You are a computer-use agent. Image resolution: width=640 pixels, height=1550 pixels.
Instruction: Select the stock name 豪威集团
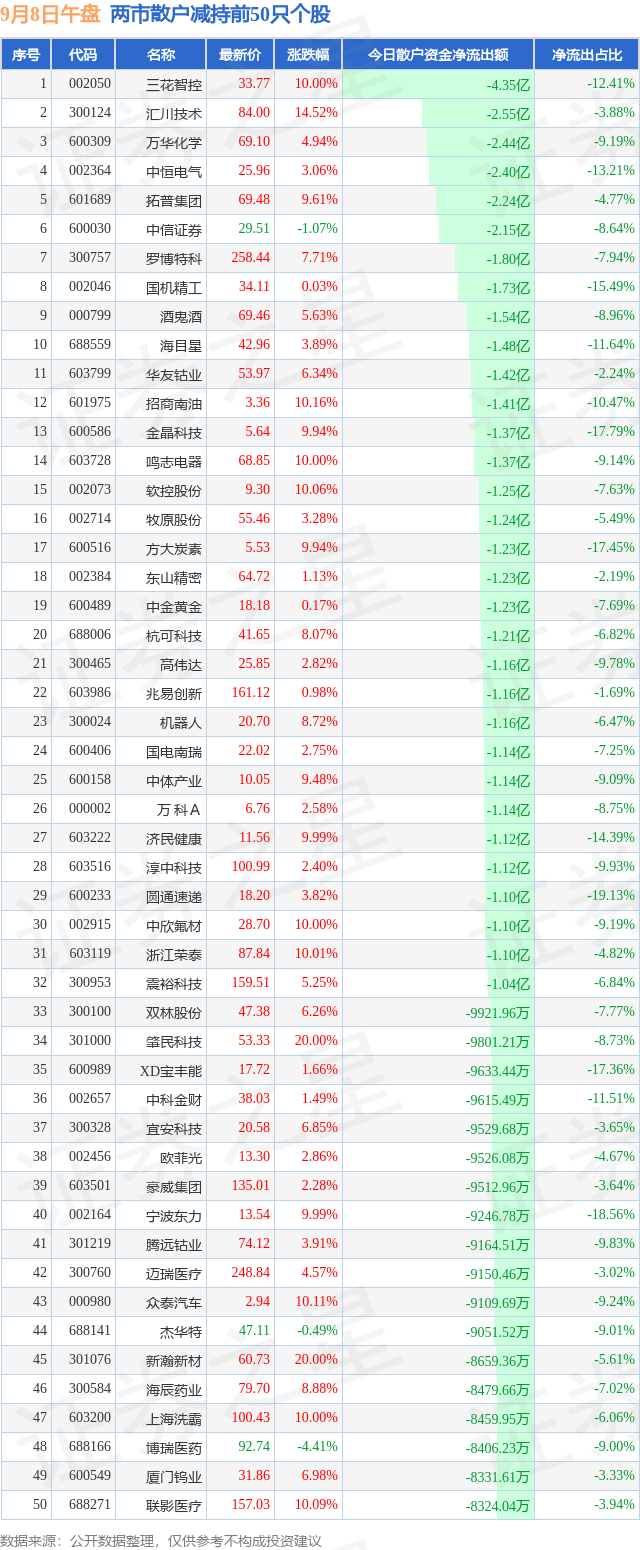click(174, 1186)
